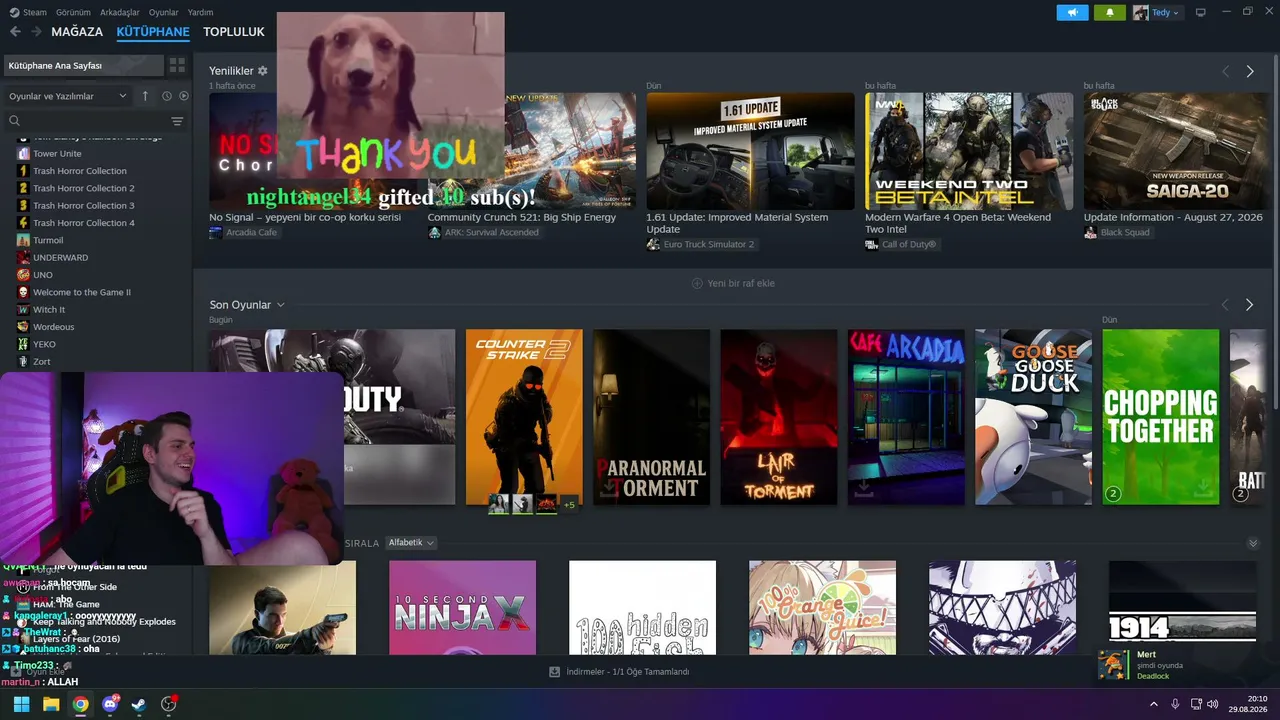Open the Yardım menu

[200, 12]
